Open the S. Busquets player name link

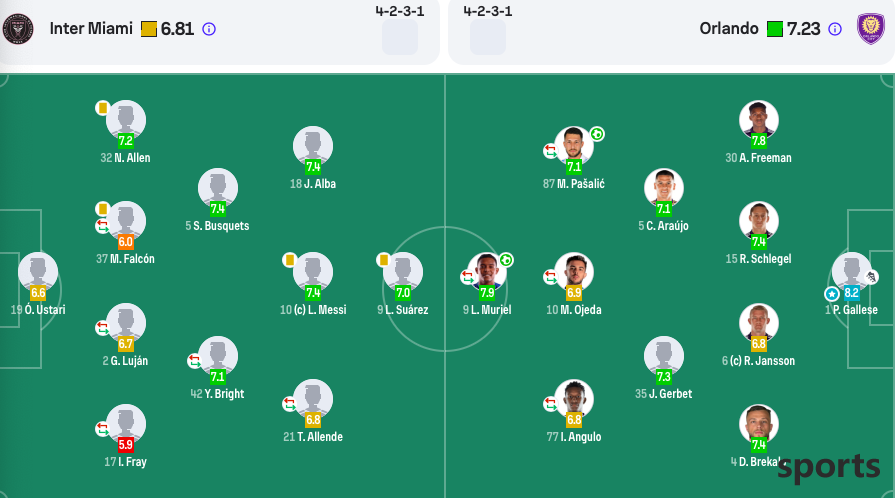tap(217, 226)
